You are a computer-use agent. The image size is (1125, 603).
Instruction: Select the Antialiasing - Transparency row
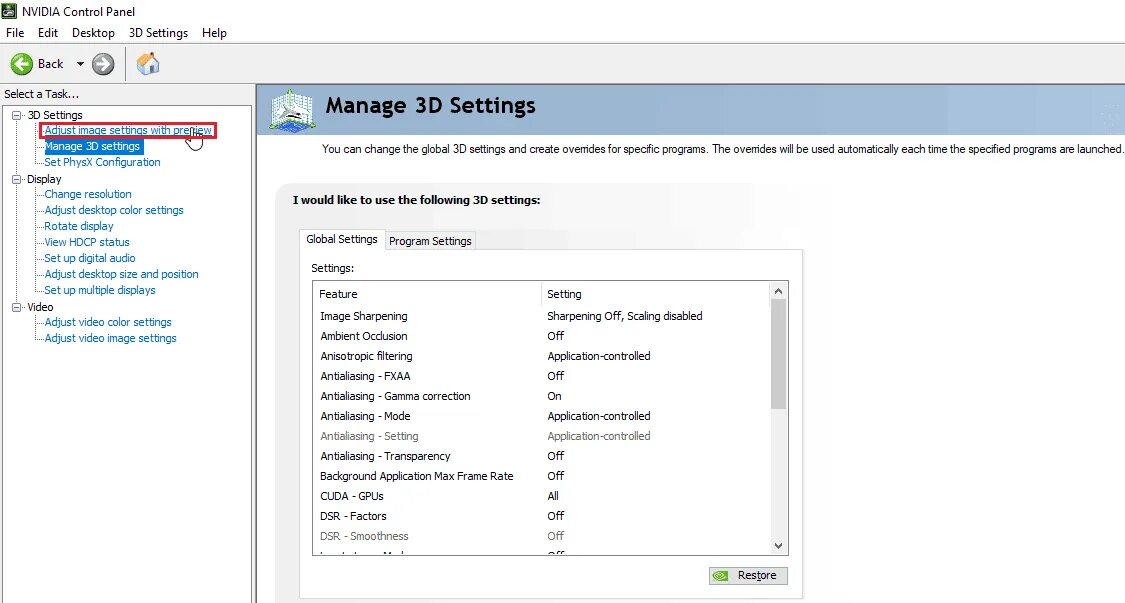[x=541, y=457]
